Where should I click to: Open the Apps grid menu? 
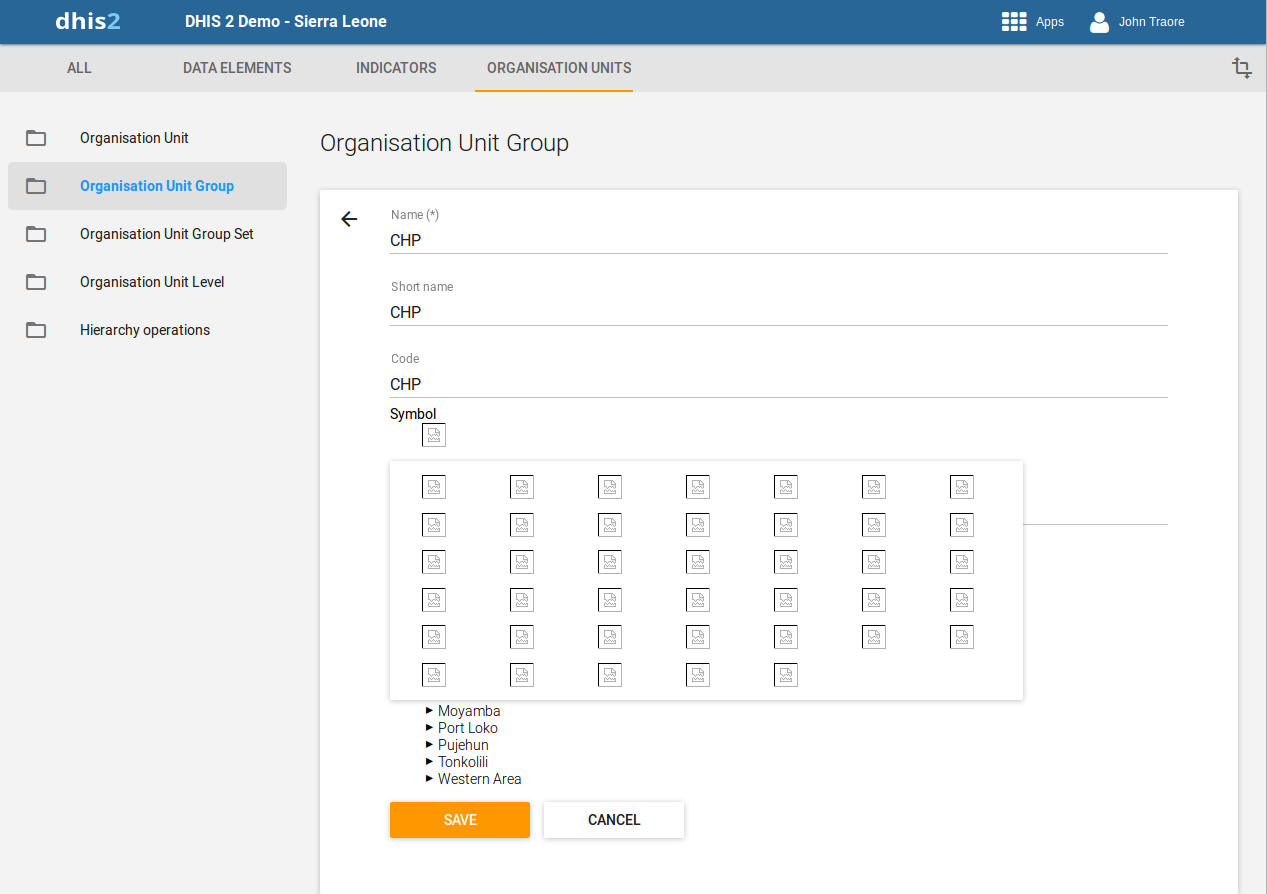1014,22
